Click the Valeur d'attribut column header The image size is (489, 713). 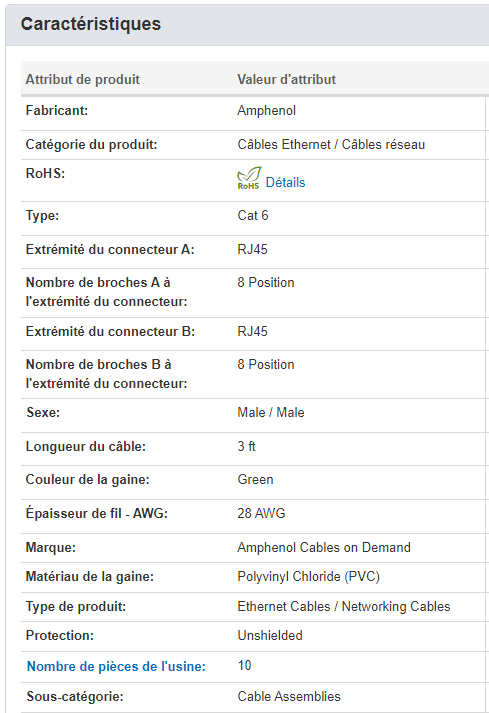pos(286,79)
